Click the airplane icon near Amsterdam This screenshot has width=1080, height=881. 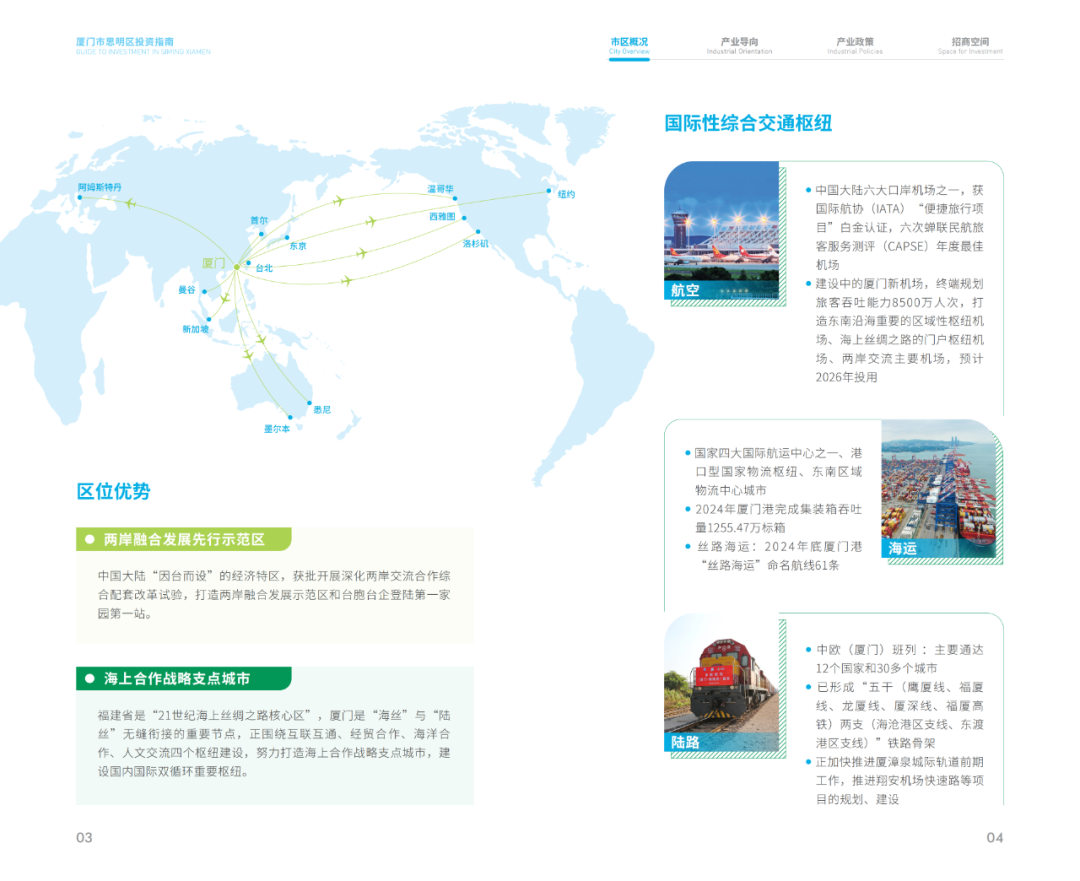[x=130, y=204]
